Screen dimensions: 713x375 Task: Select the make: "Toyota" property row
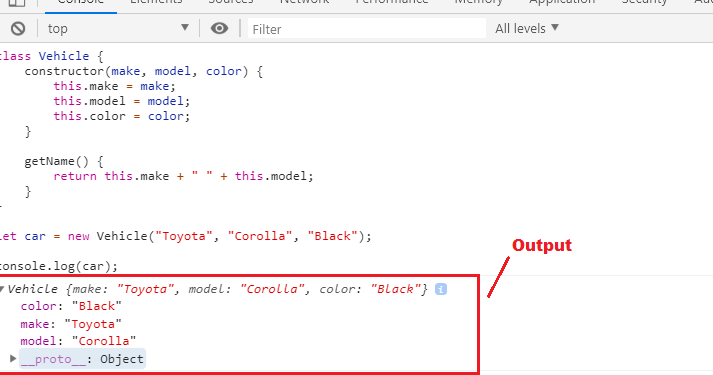pyautogui.click(x=71, y=324)
